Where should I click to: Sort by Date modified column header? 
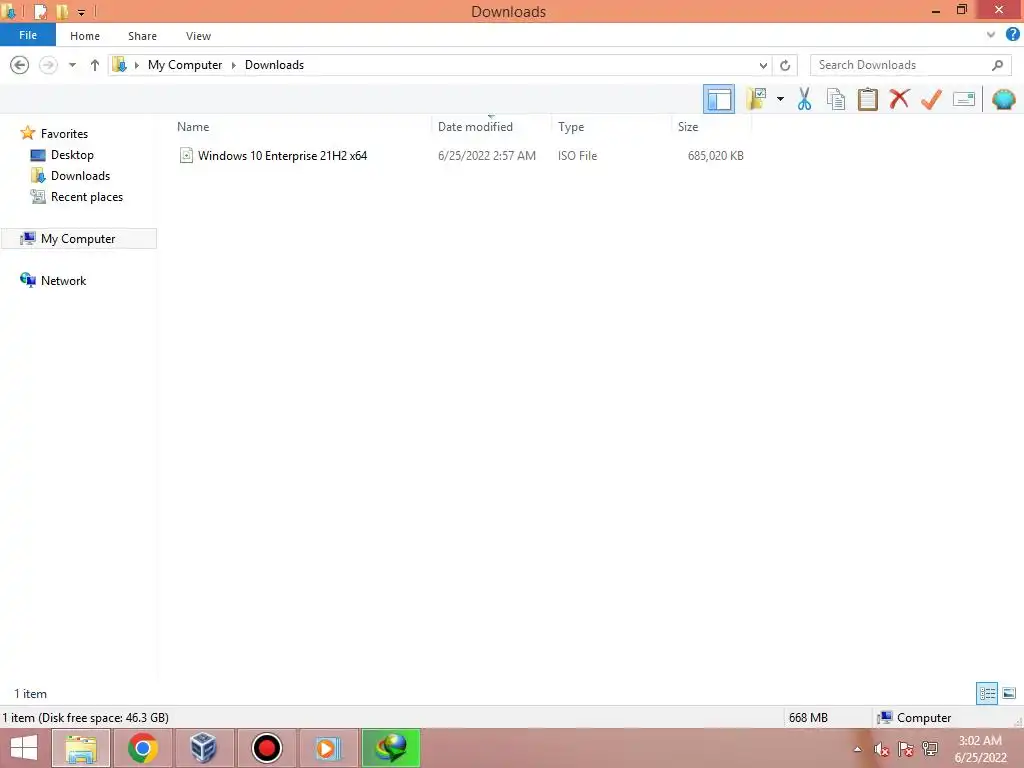[x=475, y=127]
